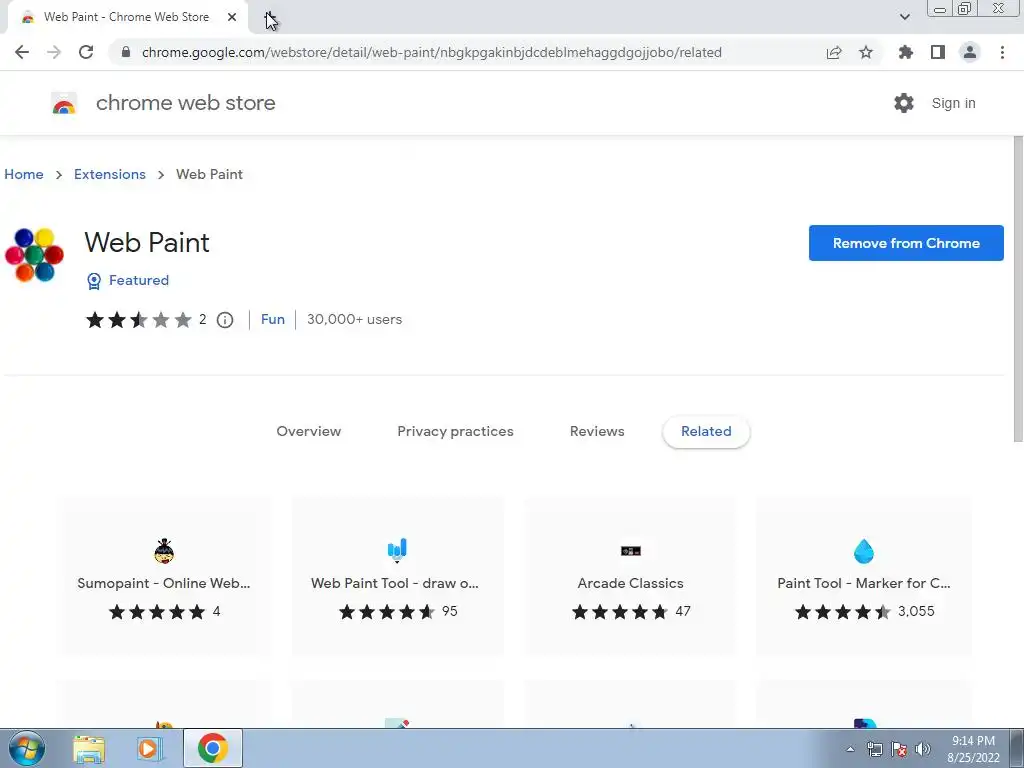Switch to the Overview tab

[308, 431]
